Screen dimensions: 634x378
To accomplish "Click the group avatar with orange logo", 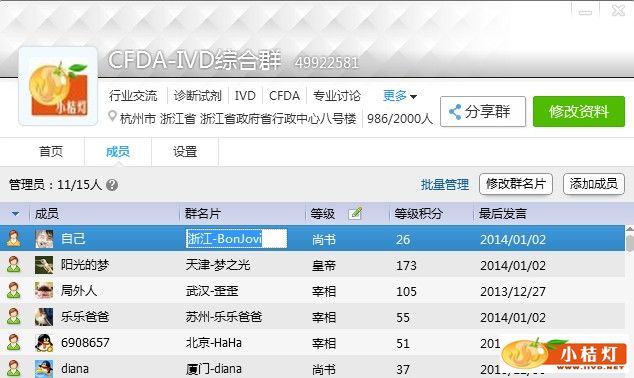I will coord(58,87).
